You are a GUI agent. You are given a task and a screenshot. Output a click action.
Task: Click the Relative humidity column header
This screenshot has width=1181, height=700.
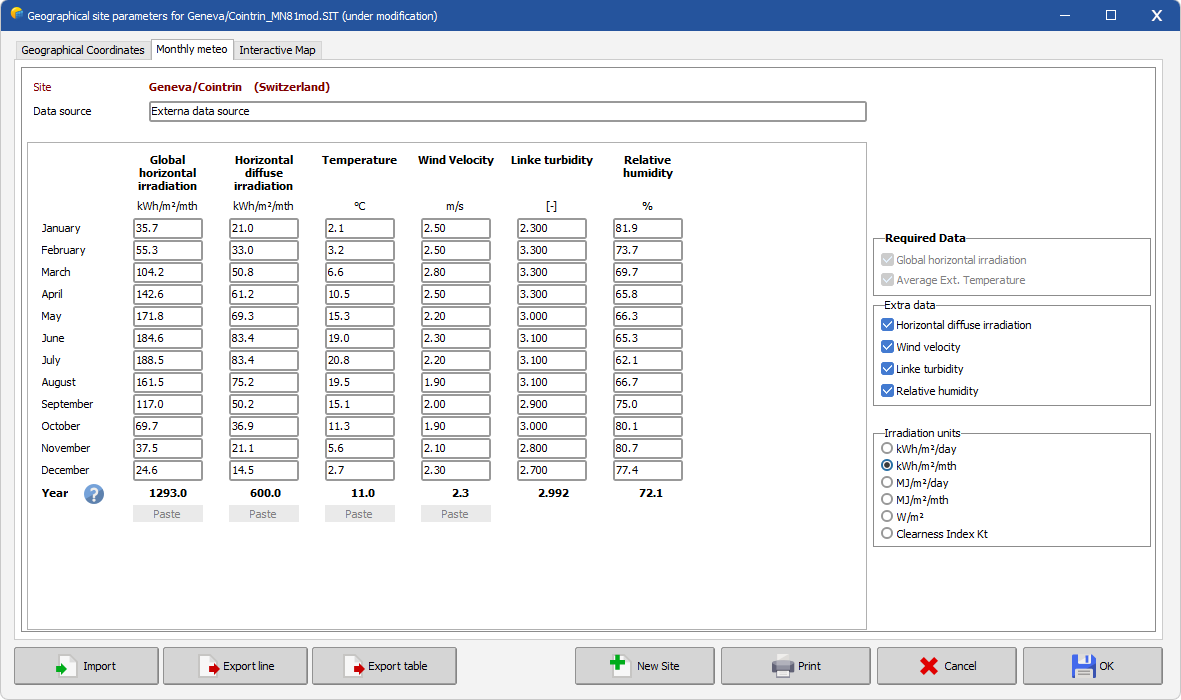pos(648,167)
